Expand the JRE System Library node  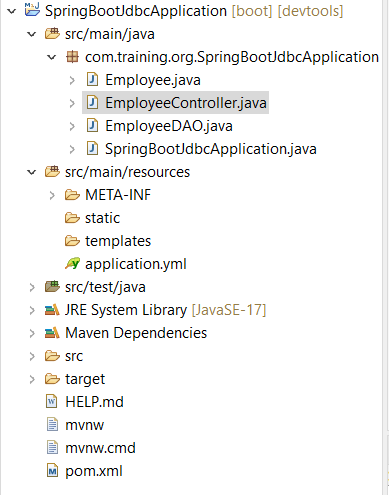point(32,310)
